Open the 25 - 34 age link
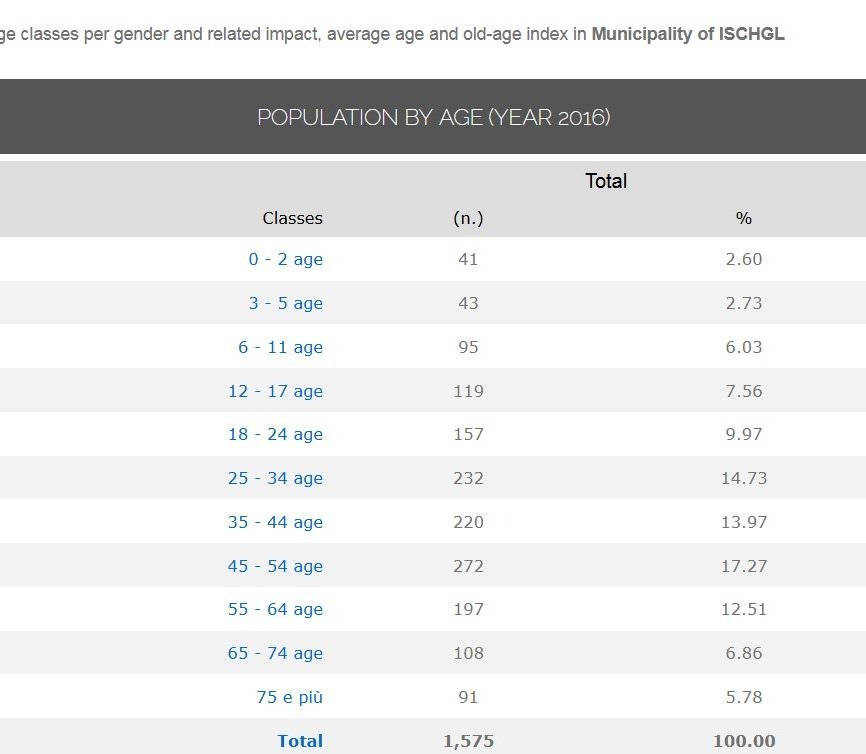 275,478
